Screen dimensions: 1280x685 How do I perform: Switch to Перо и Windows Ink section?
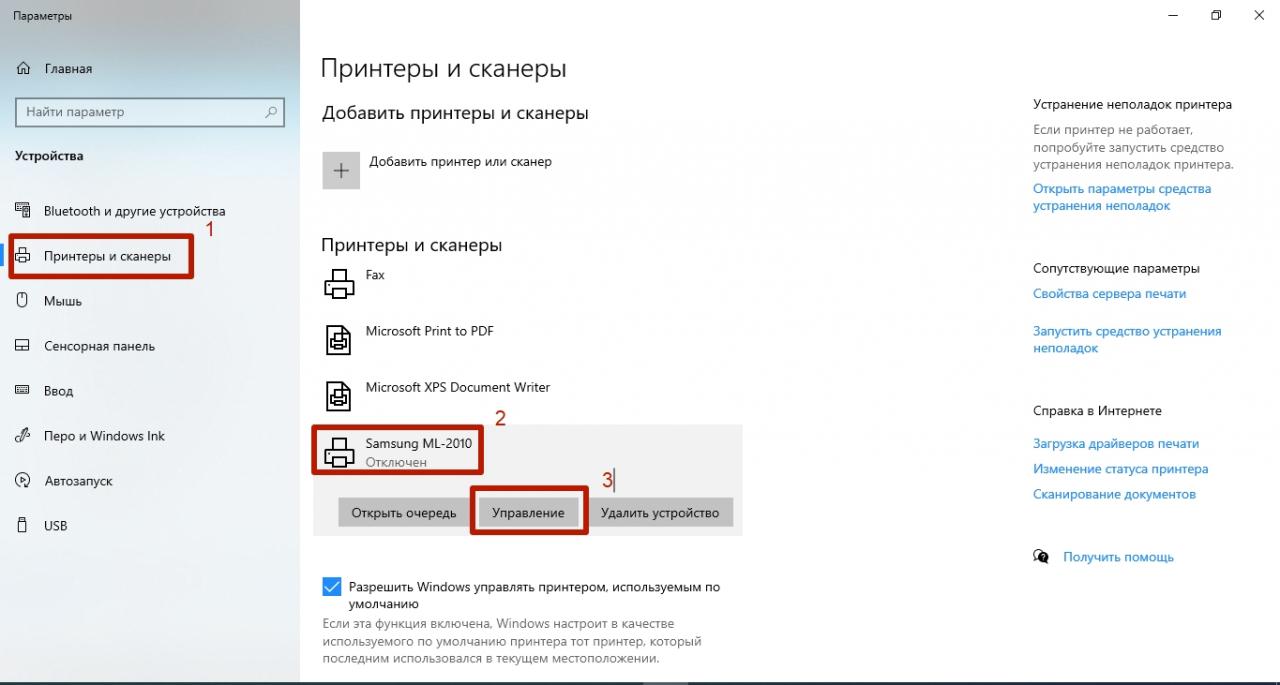[104, 436]
